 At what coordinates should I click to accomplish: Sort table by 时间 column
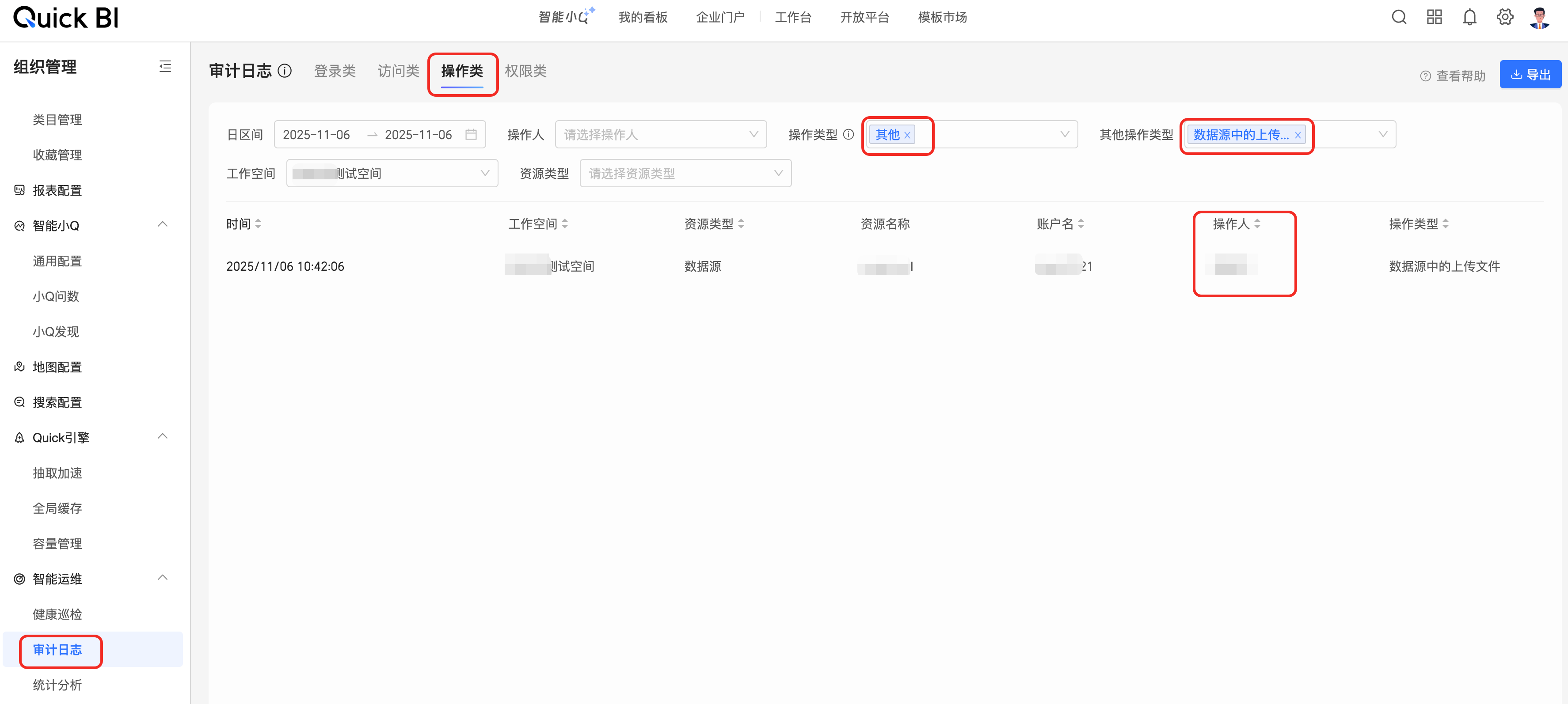[x=258, y=224]
